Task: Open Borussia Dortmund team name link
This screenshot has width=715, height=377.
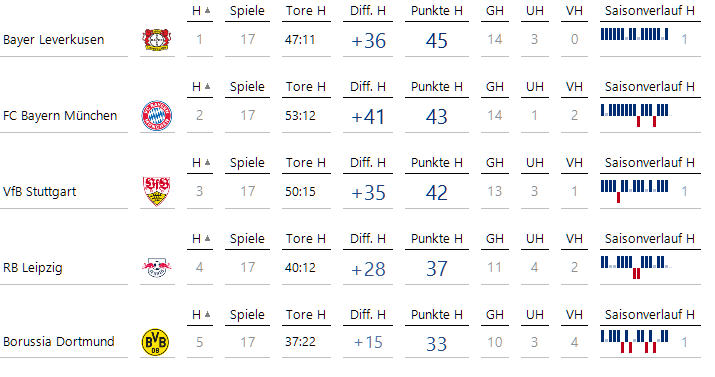Action: [x=58, y=341]
